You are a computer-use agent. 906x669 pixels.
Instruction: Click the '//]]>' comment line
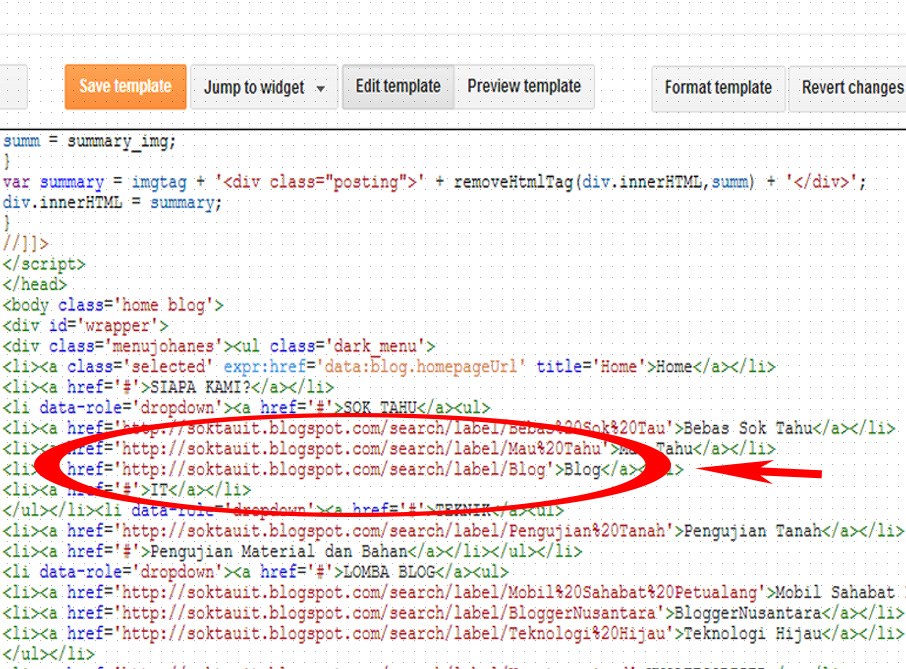[x=25, y=244]
